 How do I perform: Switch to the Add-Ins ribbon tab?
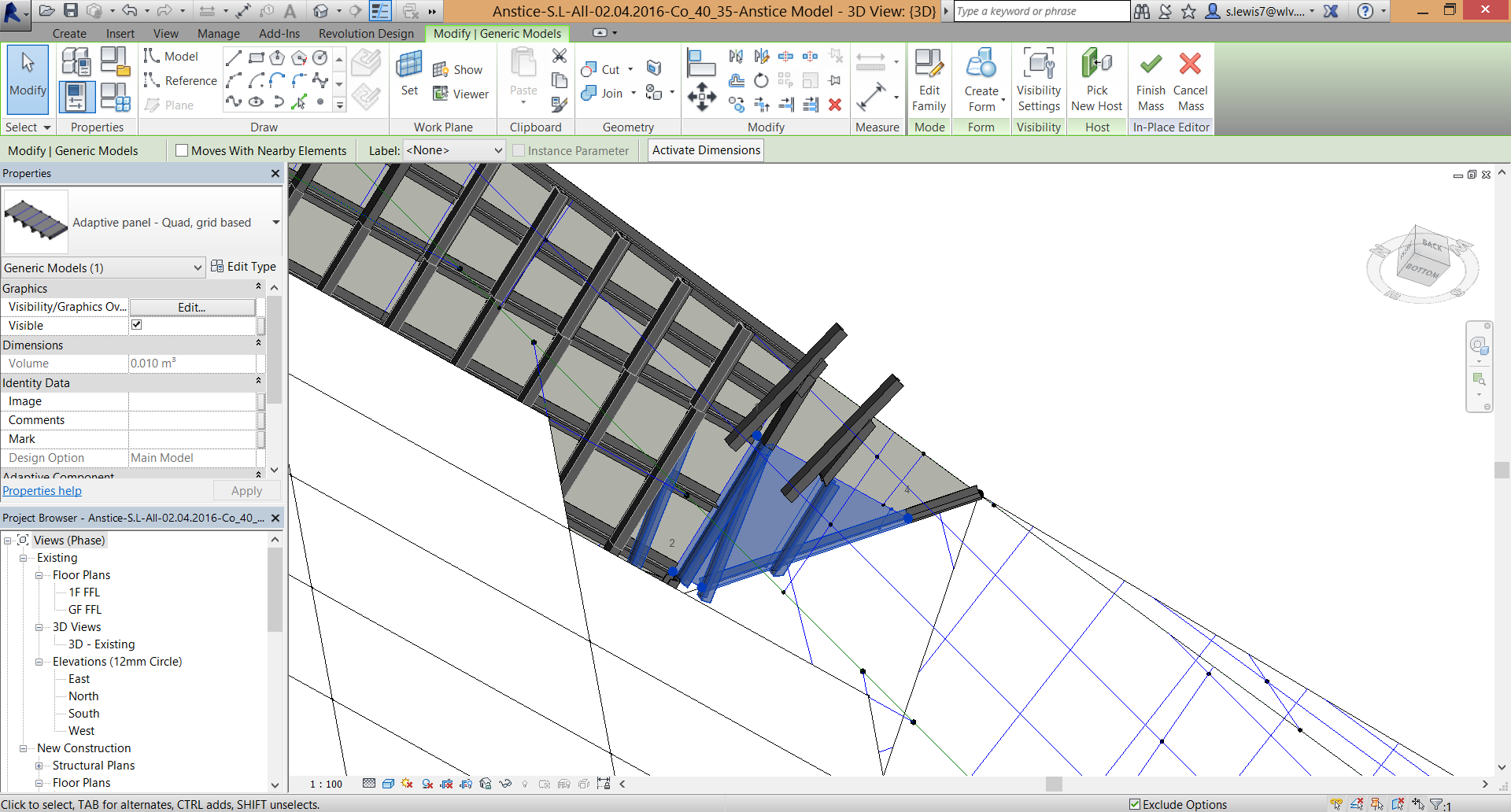click(279, 34)
